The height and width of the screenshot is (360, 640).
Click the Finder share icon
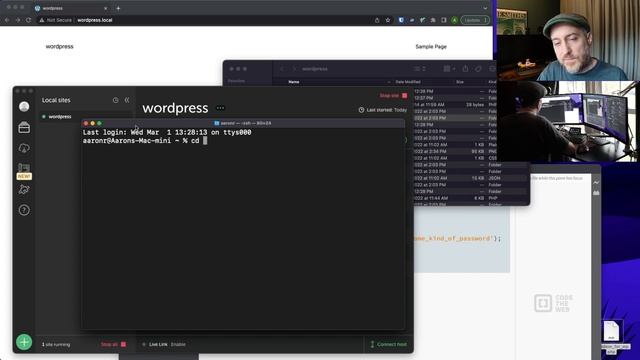click(x=465, y=69)
